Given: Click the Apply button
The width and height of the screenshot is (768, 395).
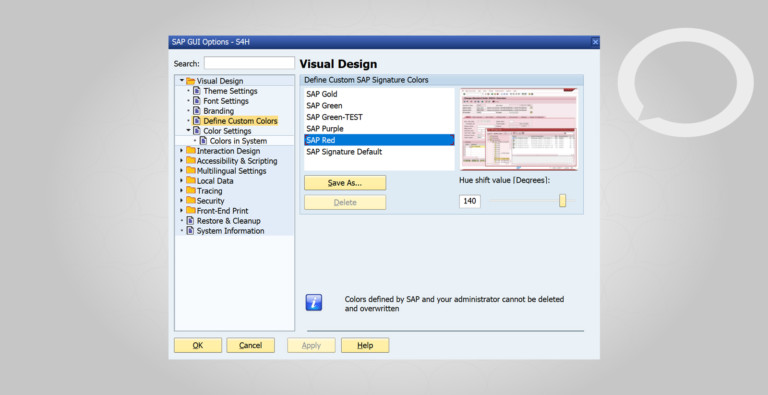Looking at the screenshot, I should coord(311,345).
